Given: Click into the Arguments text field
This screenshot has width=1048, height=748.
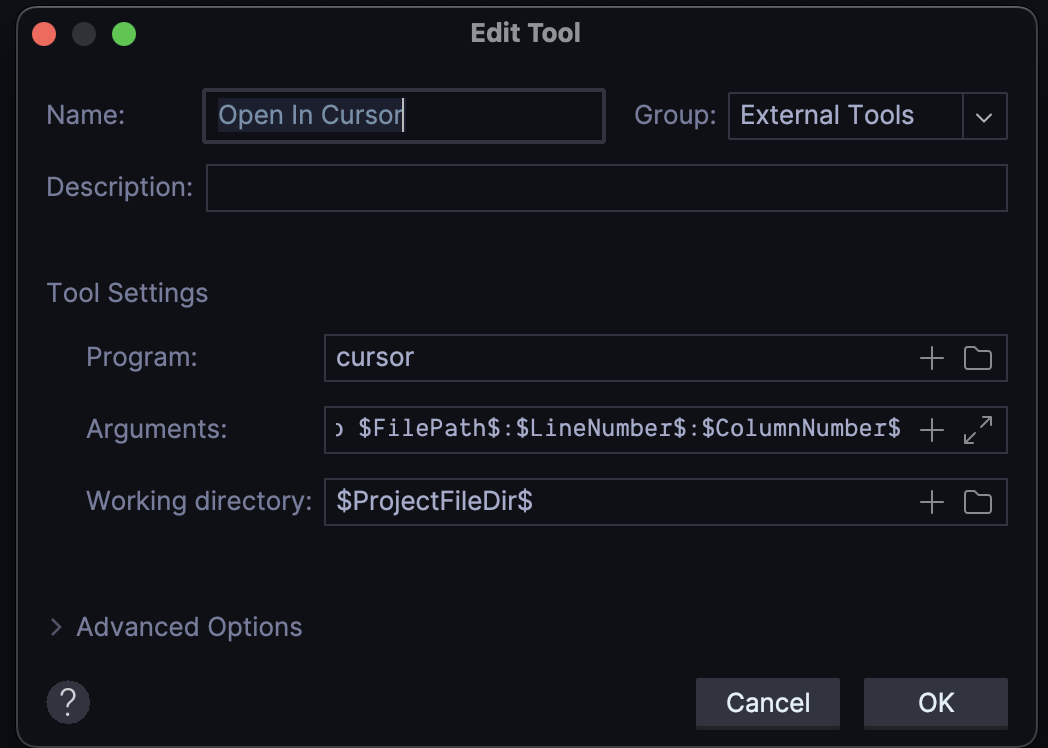Looking at the screenshot, I should click(x=615, y=430).
